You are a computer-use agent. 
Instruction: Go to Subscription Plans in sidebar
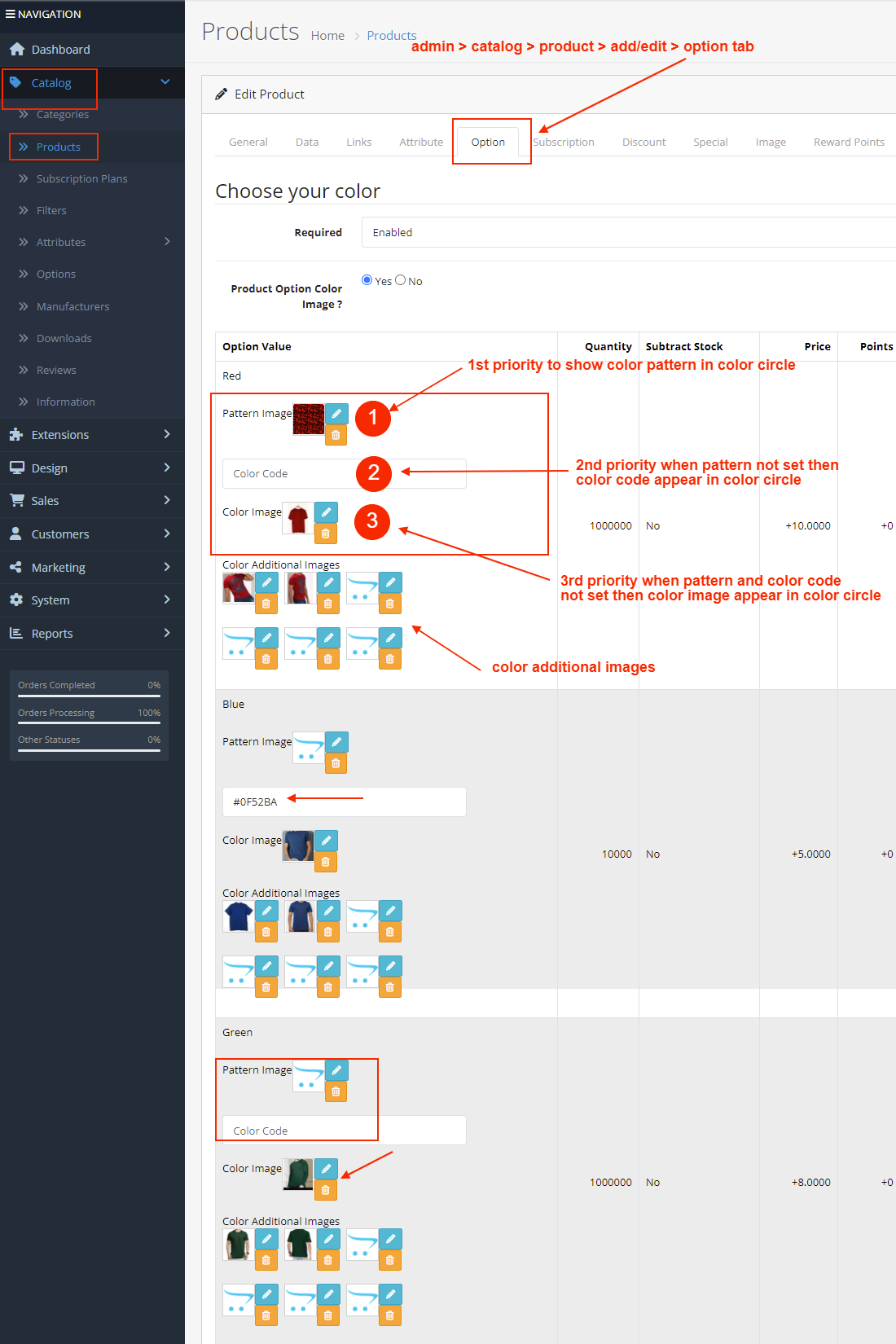pyautogui.click(x=81, y=178)
